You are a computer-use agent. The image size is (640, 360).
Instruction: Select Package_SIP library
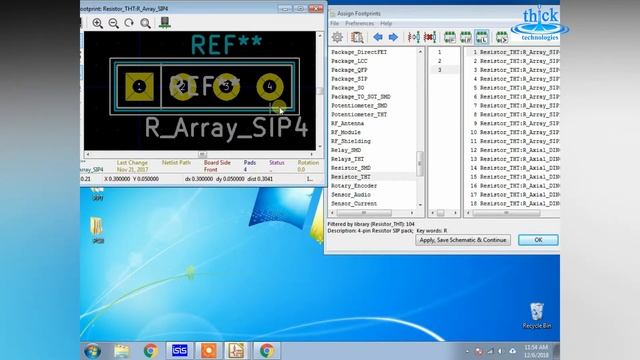coord(349,79)
